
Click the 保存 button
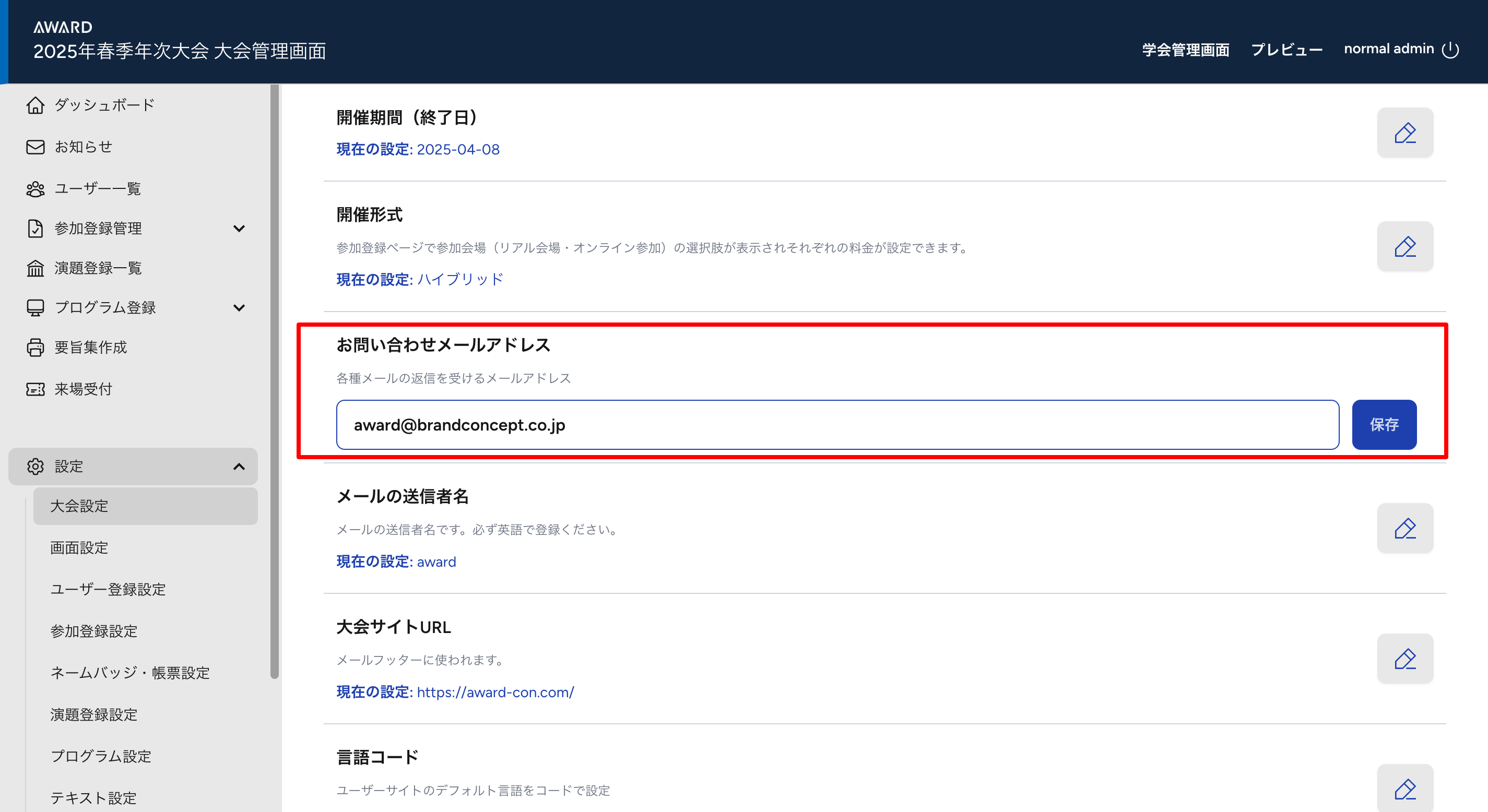click(x=1384, y=424)
